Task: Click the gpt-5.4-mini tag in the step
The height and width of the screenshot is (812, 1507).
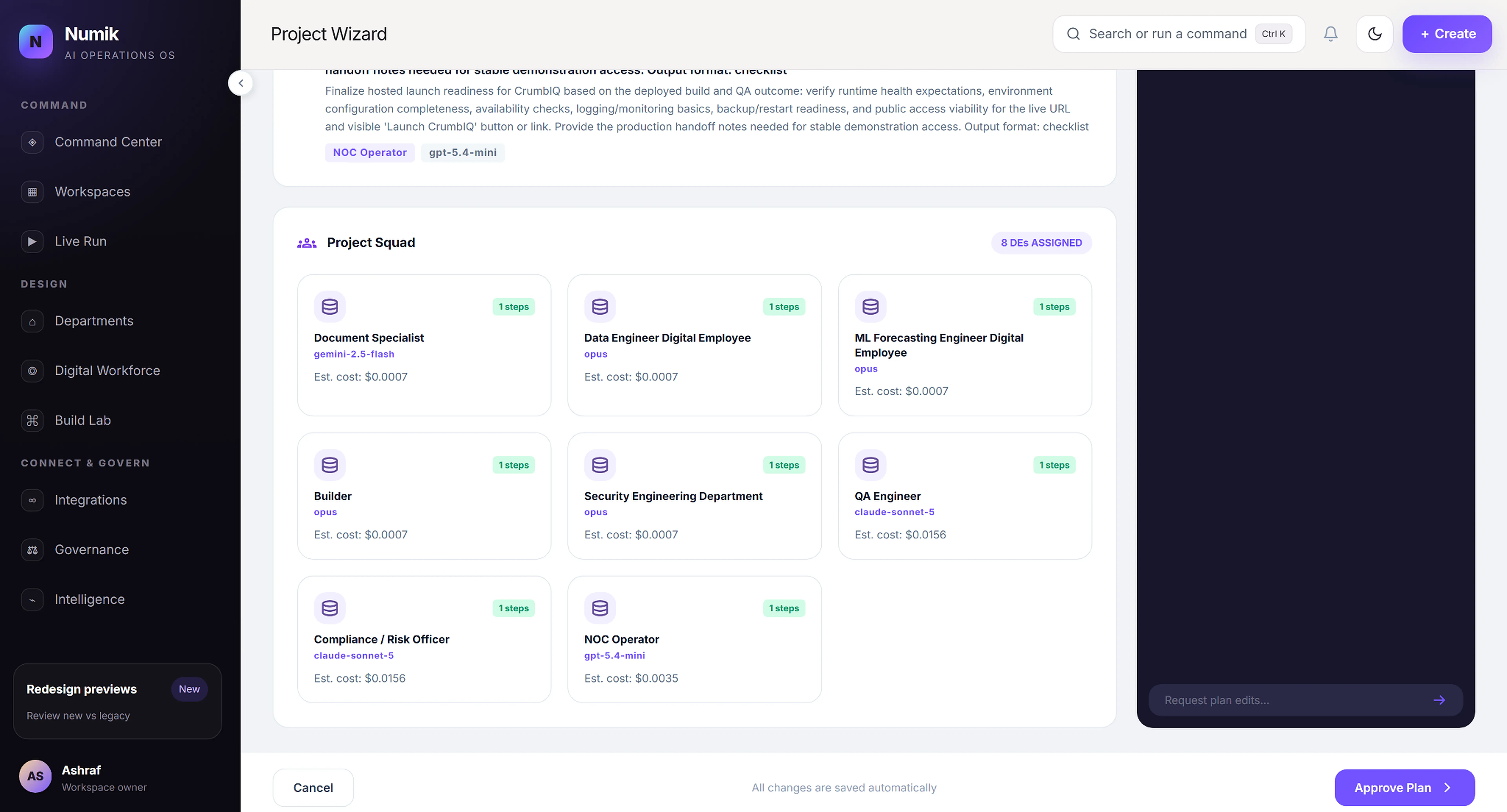Action: tap(463, 153)
